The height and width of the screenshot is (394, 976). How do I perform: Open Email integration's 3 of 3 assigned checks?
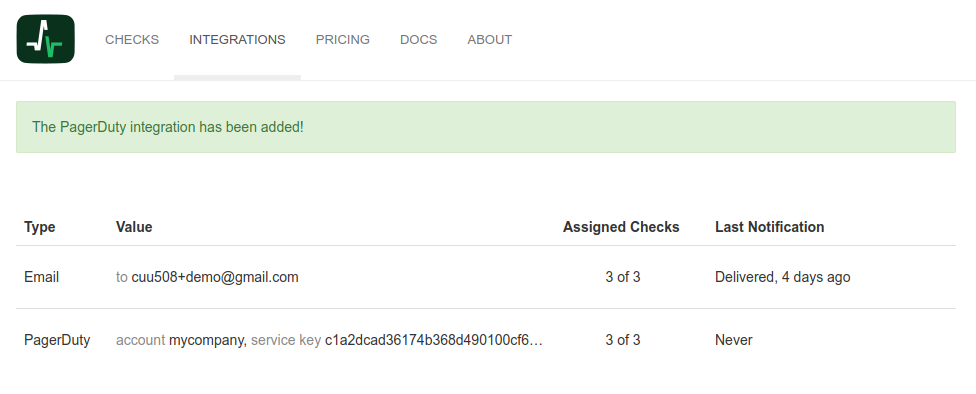(622, 277)
